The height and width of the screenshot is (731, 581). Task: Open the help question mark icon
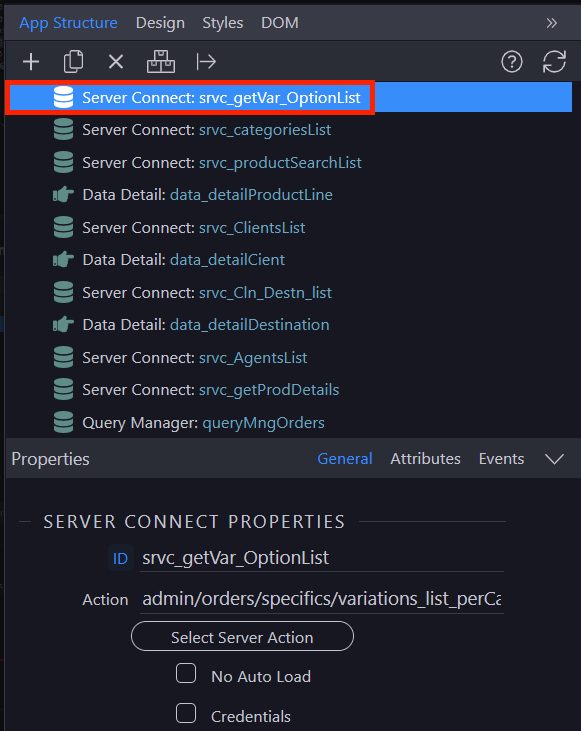point(512,62)
